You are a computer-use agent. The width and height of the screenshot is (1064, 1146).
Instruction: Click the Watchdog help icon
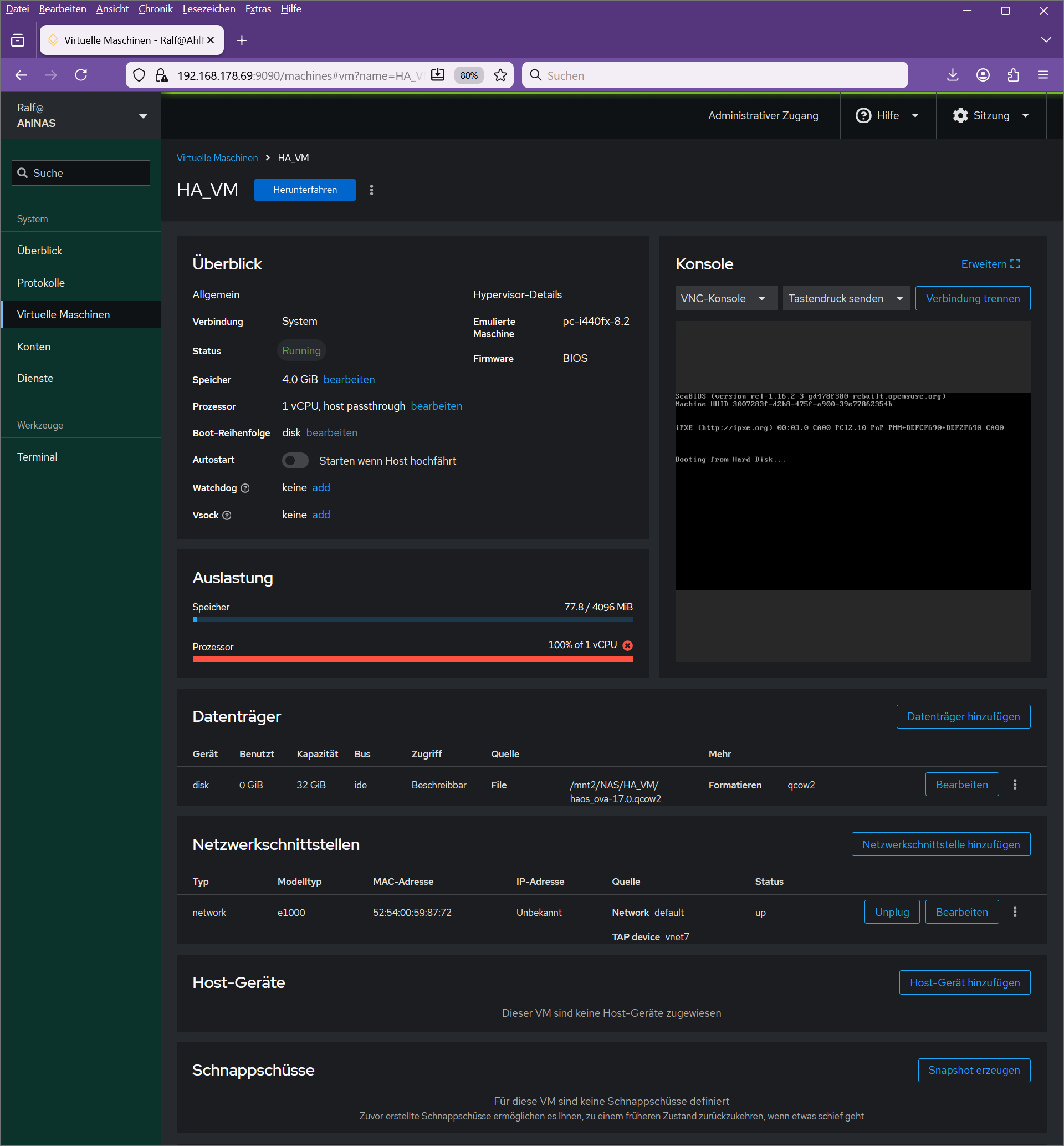pyautogui.click(x=245, y=488)
